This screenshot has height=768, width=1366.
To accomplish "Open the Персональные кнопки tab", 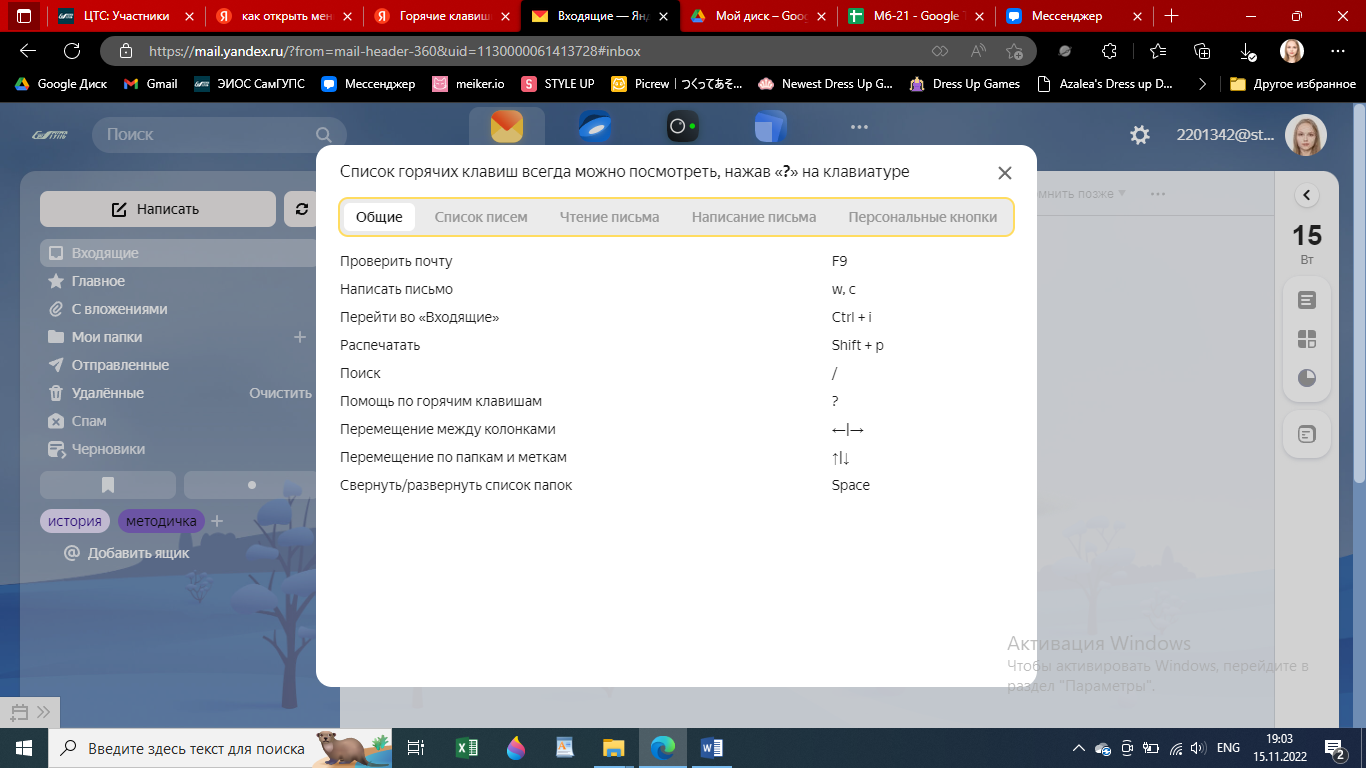I will [x=923, y=217].
